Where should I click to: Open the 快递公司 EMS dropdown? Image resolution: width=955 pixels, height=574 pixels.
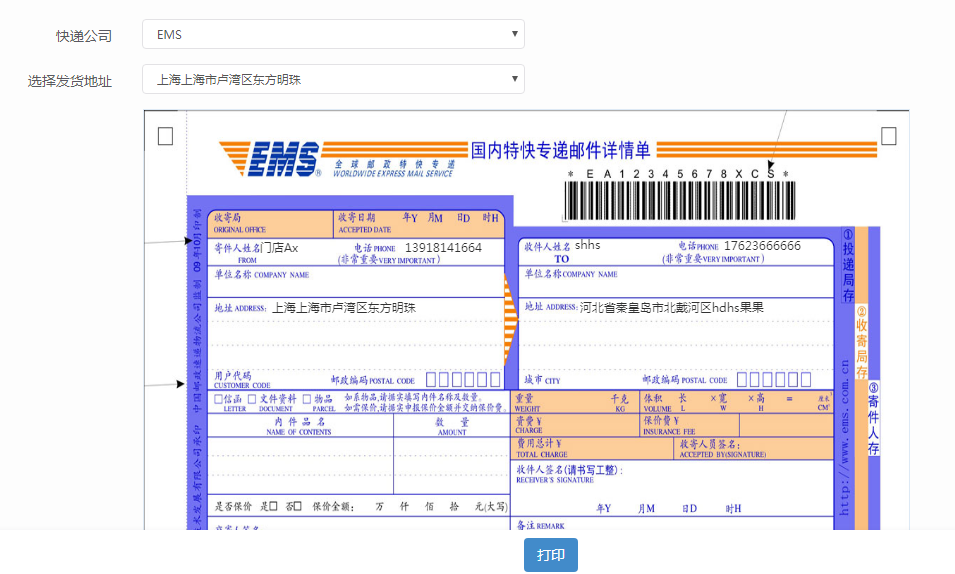(x=333, y=34)
